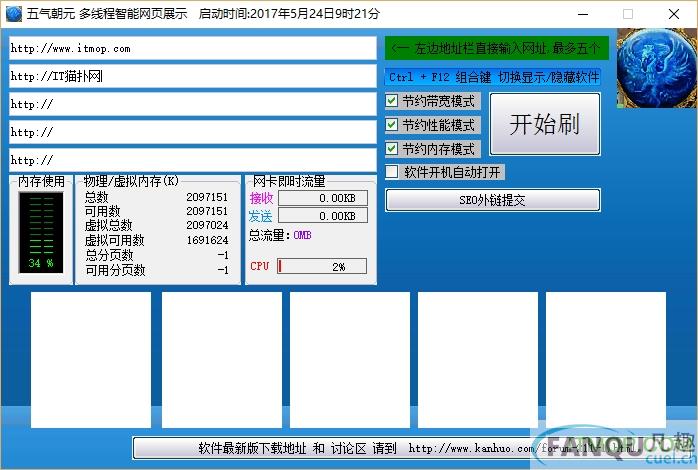
Task: Uncheck the 节约性能模式 option
Action: [x=392, y=125]
